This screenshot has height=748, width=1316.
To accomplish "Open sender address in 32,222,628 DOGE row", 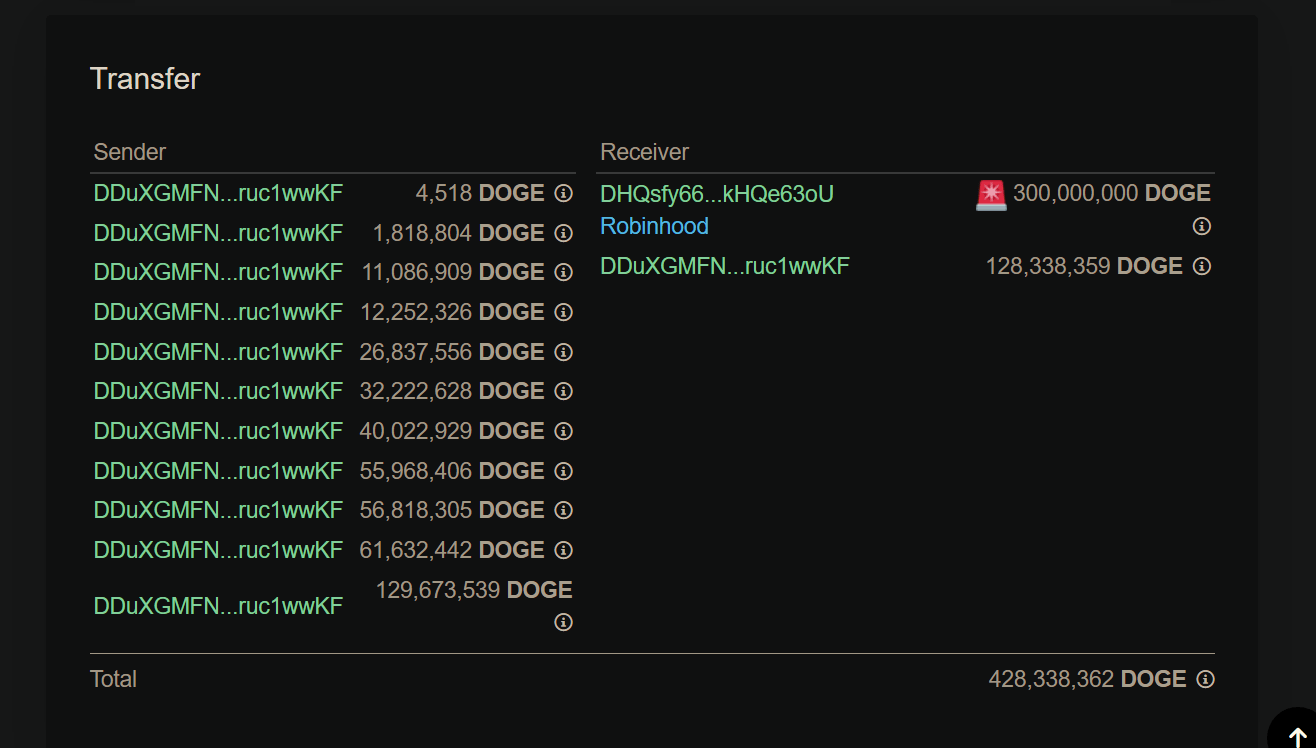I will pyautogui.click(x=218, y=391).
